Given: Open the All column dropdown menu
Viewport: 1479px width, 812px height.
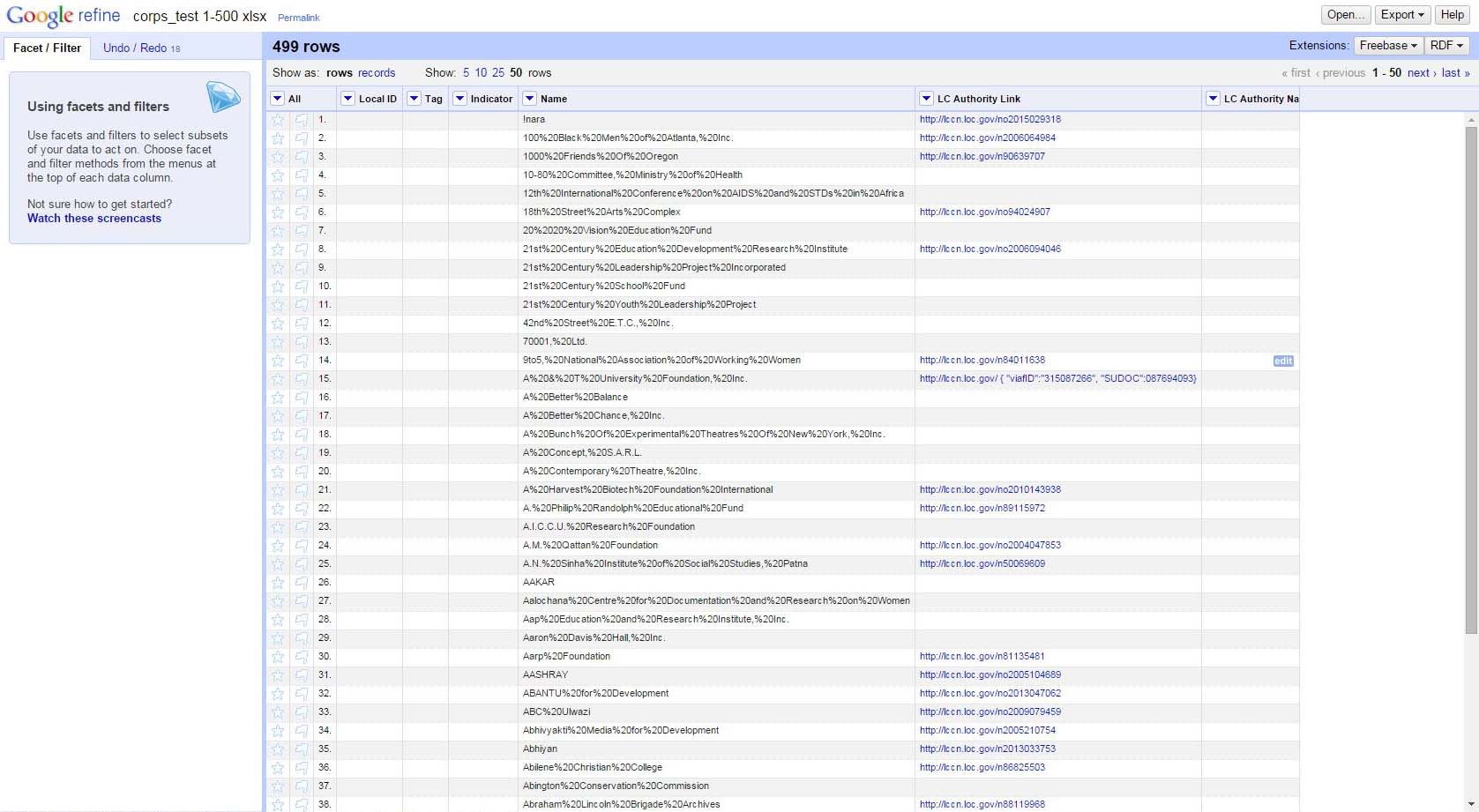Looking at the screenshot, I should point(278,99).
